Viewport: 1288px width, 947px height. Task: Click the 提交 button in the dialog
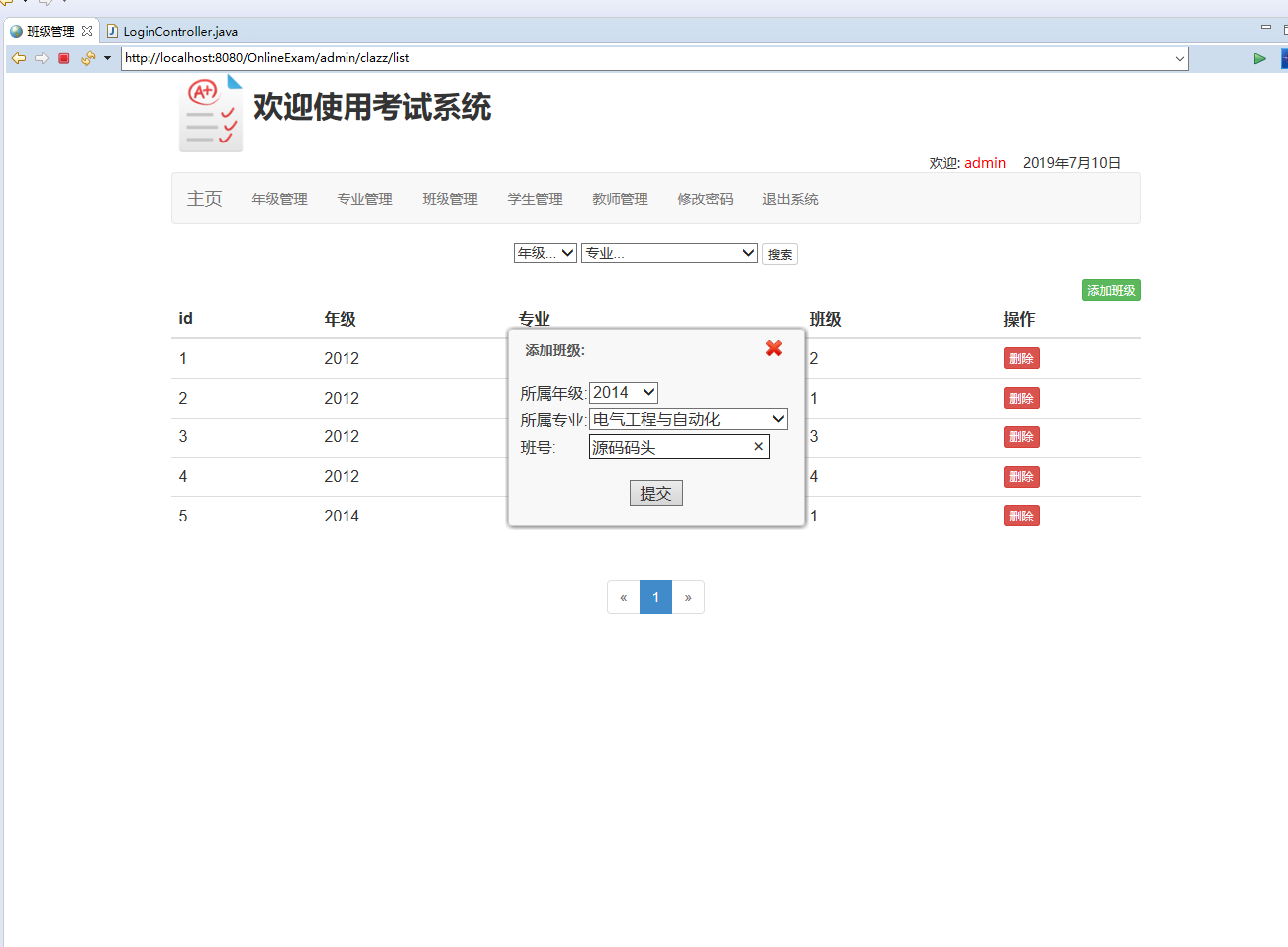coord(655,492)
